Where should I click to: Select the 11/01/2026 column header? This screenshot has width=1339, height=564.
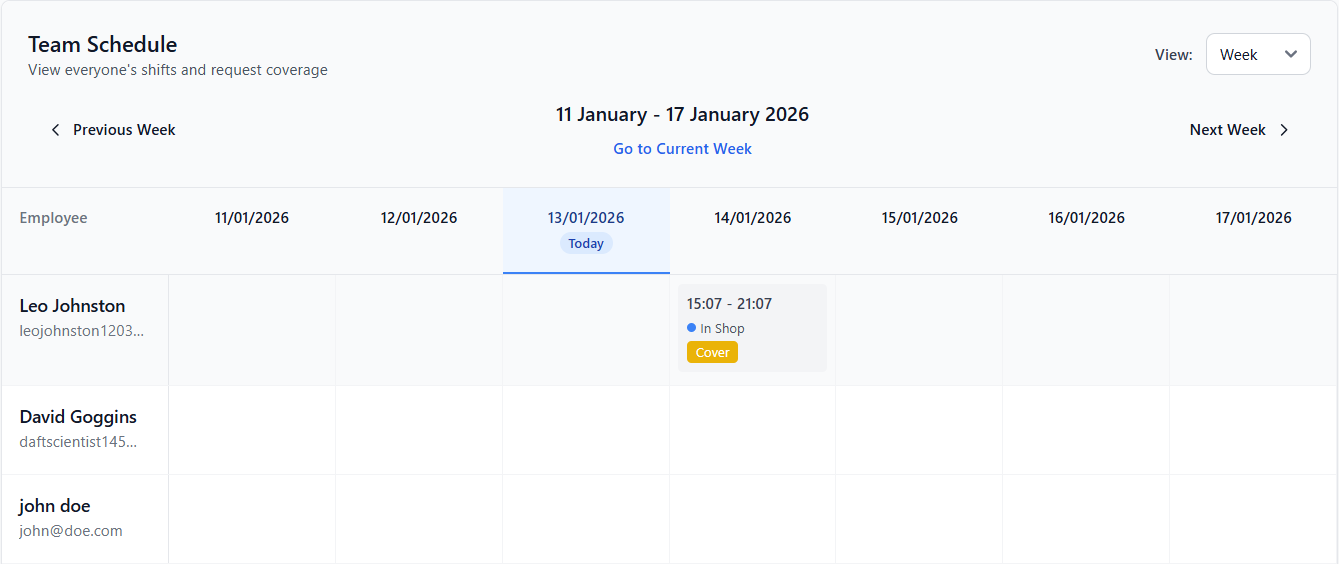point(252,218)
